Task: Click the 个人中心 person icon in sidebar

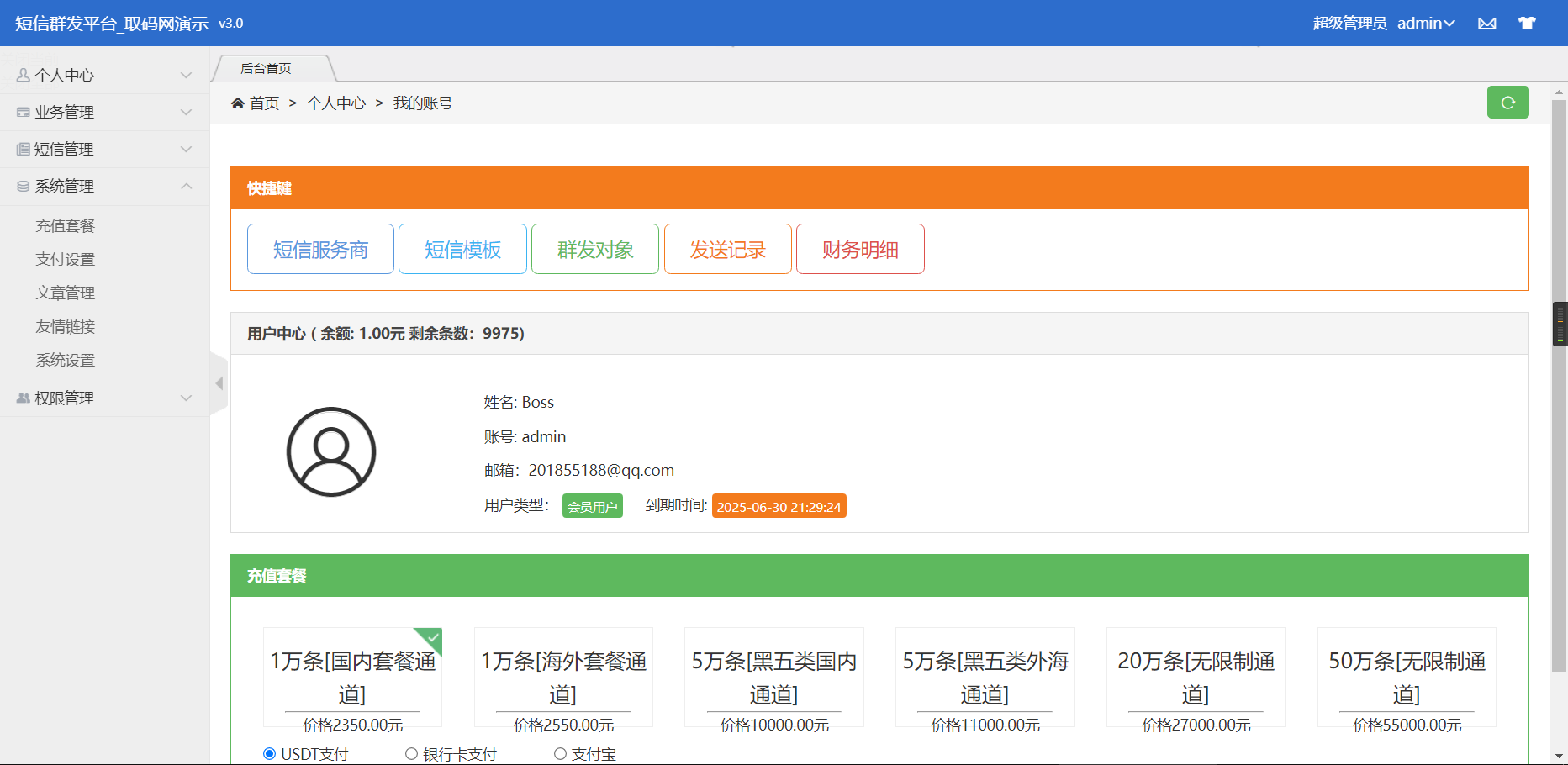Action: pos(24,76)
